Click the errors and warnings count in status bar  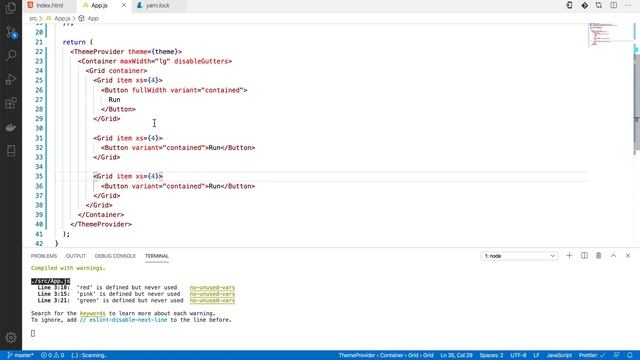click(52, 355)
